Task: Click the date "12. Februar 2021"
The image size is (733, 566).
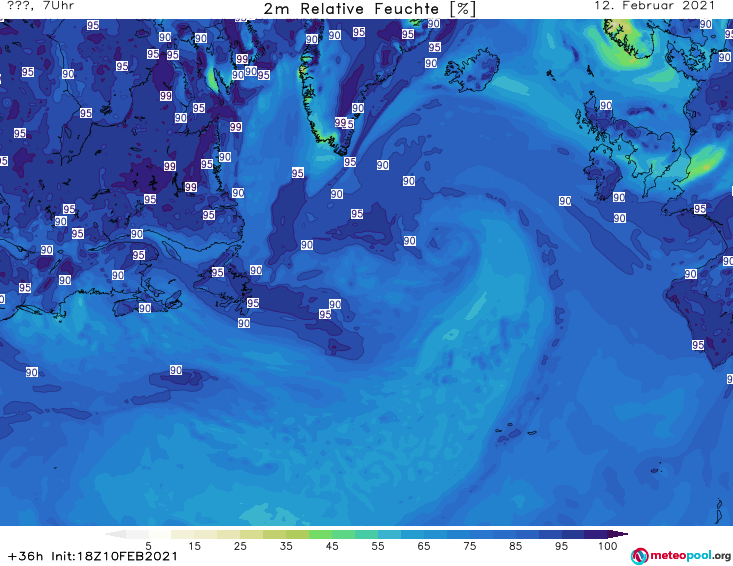Action: 654,6
